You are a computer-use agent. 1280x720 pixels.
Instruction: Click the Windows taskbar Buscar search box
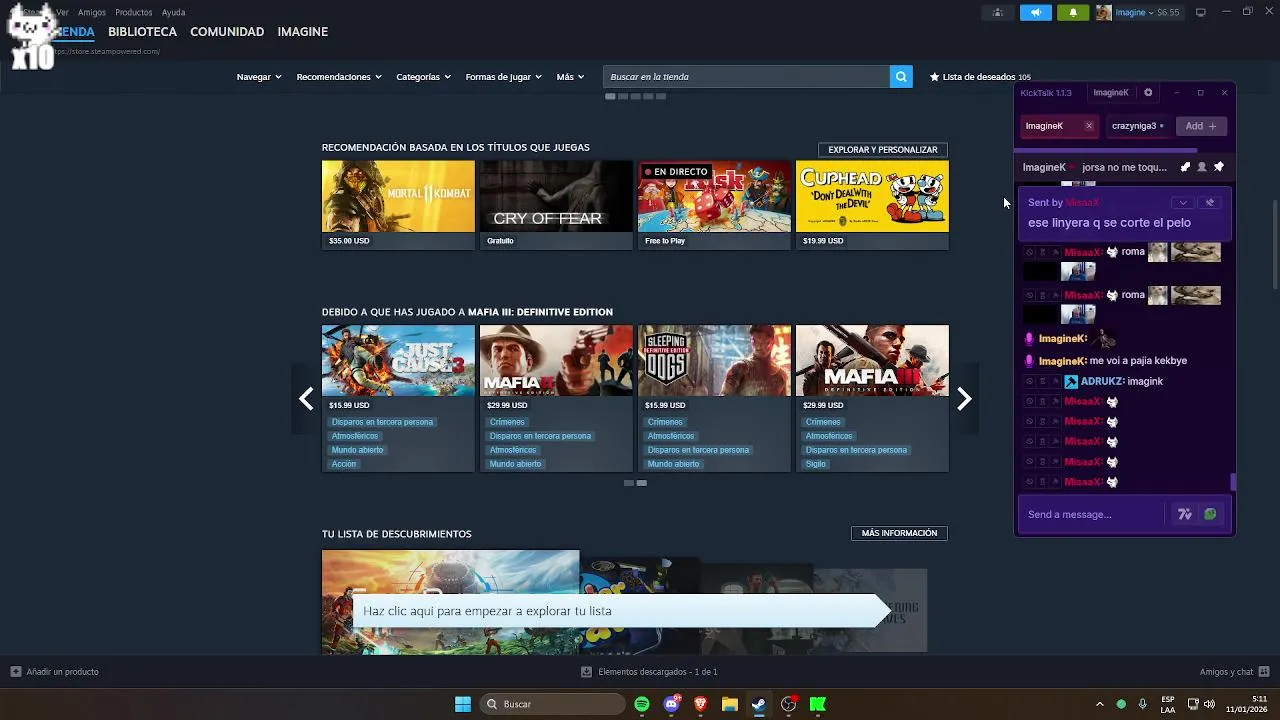pyautogui.click(x=552, y=704)
